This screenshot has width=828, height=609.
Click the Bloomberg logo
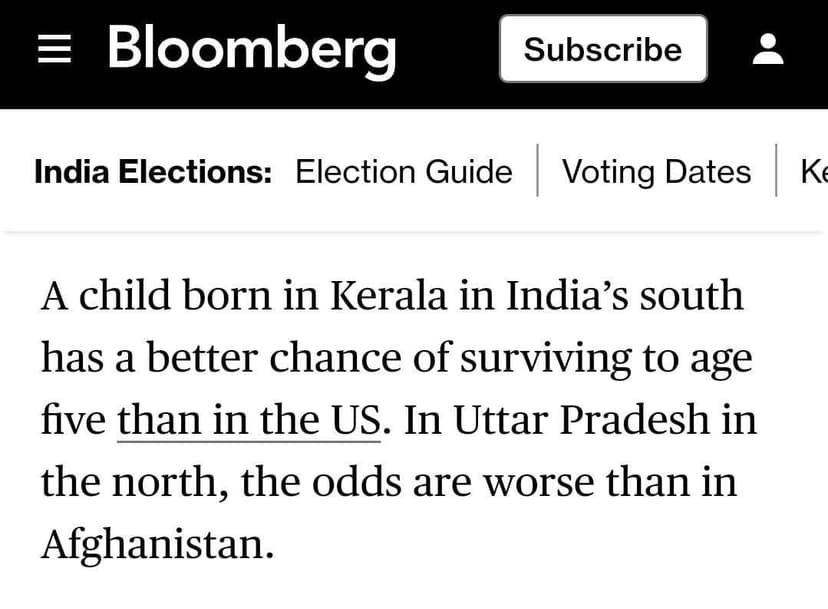251,49
